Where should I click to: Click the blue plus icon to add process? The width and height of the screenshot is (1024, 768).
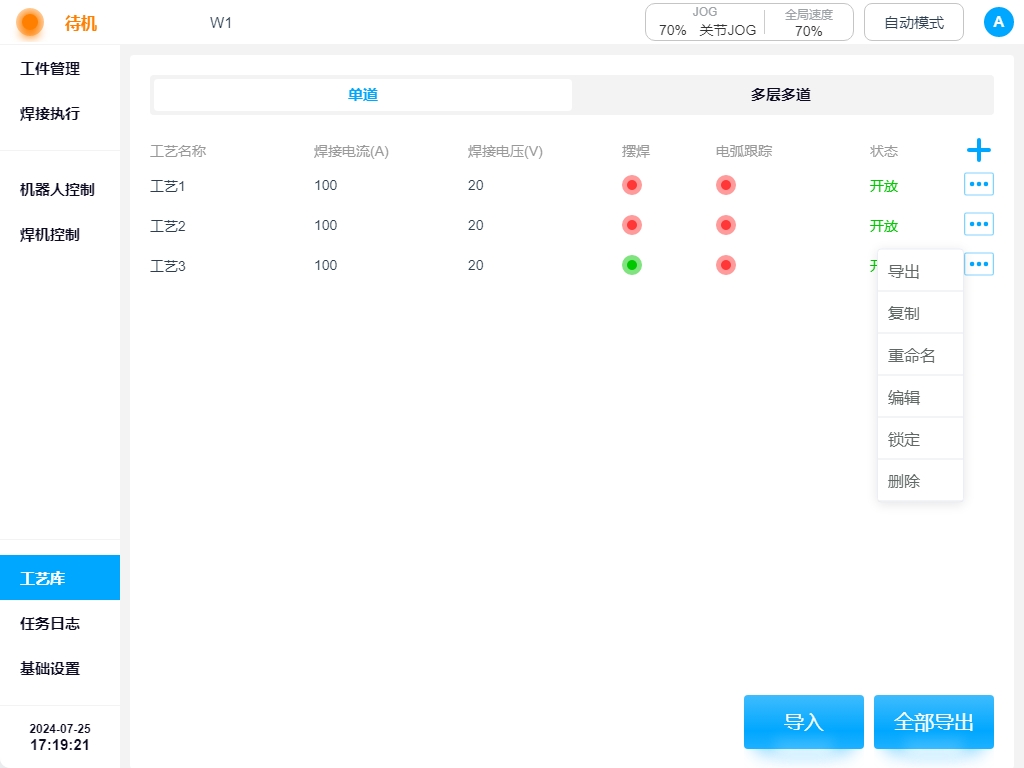[x=978, y=151]
